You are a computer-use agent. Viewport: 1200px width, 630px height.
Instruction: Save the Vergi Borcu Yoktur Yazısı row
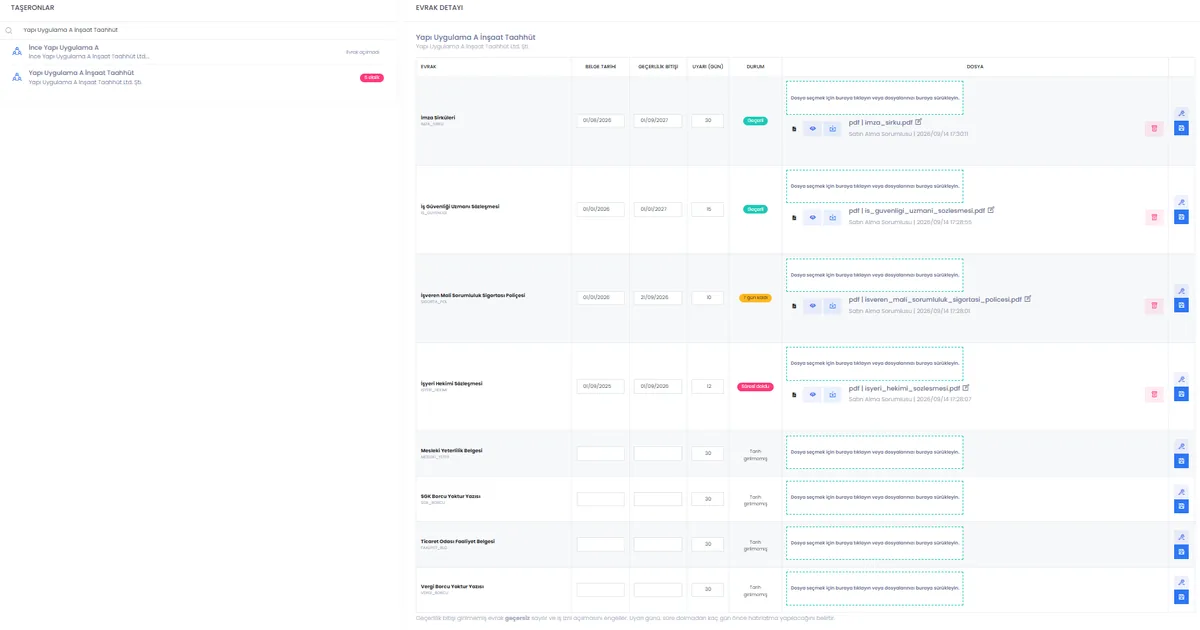pyautogui.click(x=1181, y=597)
